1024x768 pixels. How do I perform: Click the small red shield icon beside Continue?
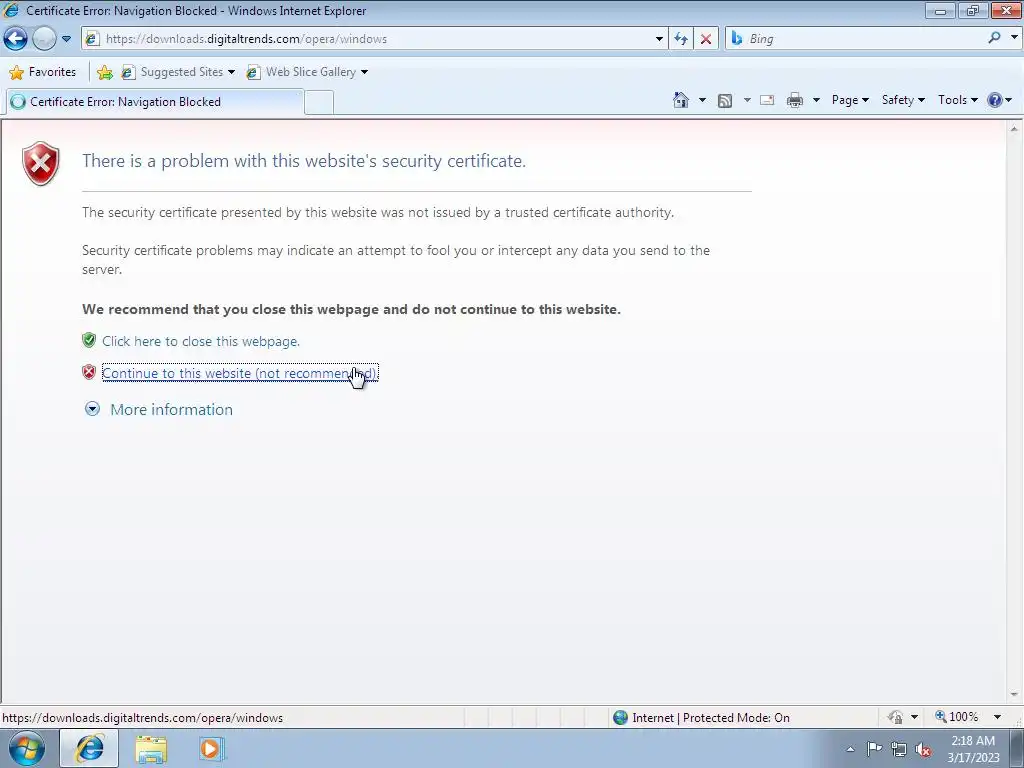[89, 372]
